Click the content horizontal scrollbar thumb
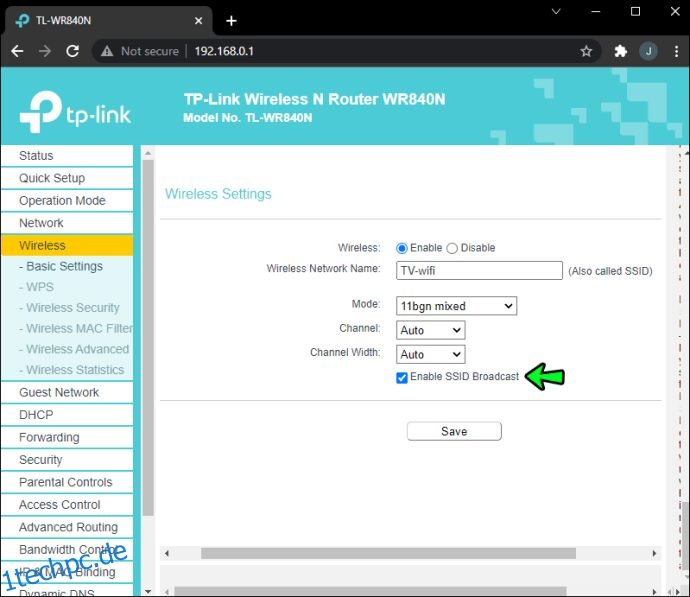 coord(389,553)
